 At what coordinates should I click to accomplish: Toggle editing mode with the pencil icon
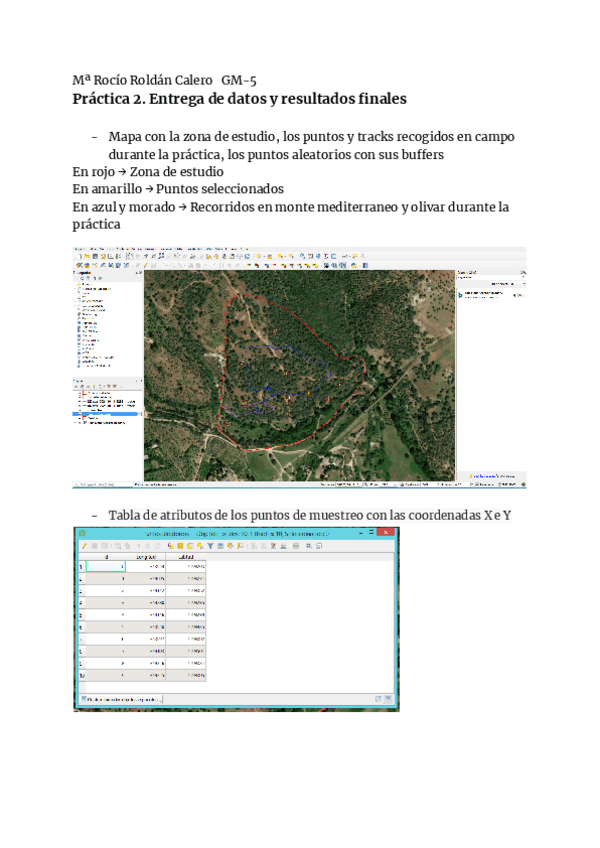[86, 546]
